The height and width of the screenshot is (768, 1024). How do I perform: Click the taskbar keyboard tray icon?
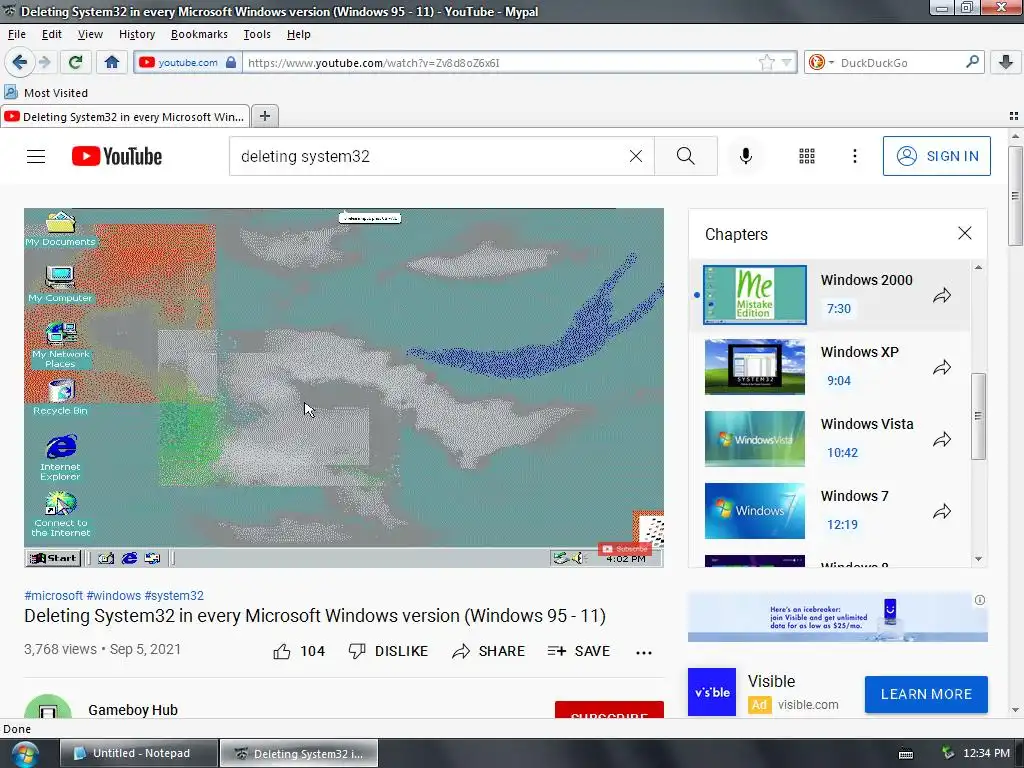[x=906, y=754]
